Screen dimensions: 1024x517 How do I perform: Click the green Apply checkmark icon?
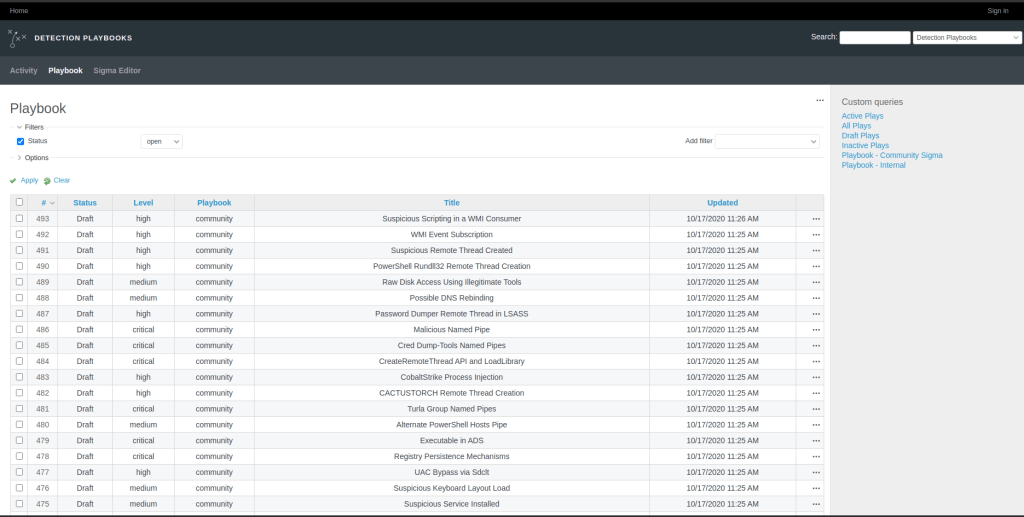[13, 181]
